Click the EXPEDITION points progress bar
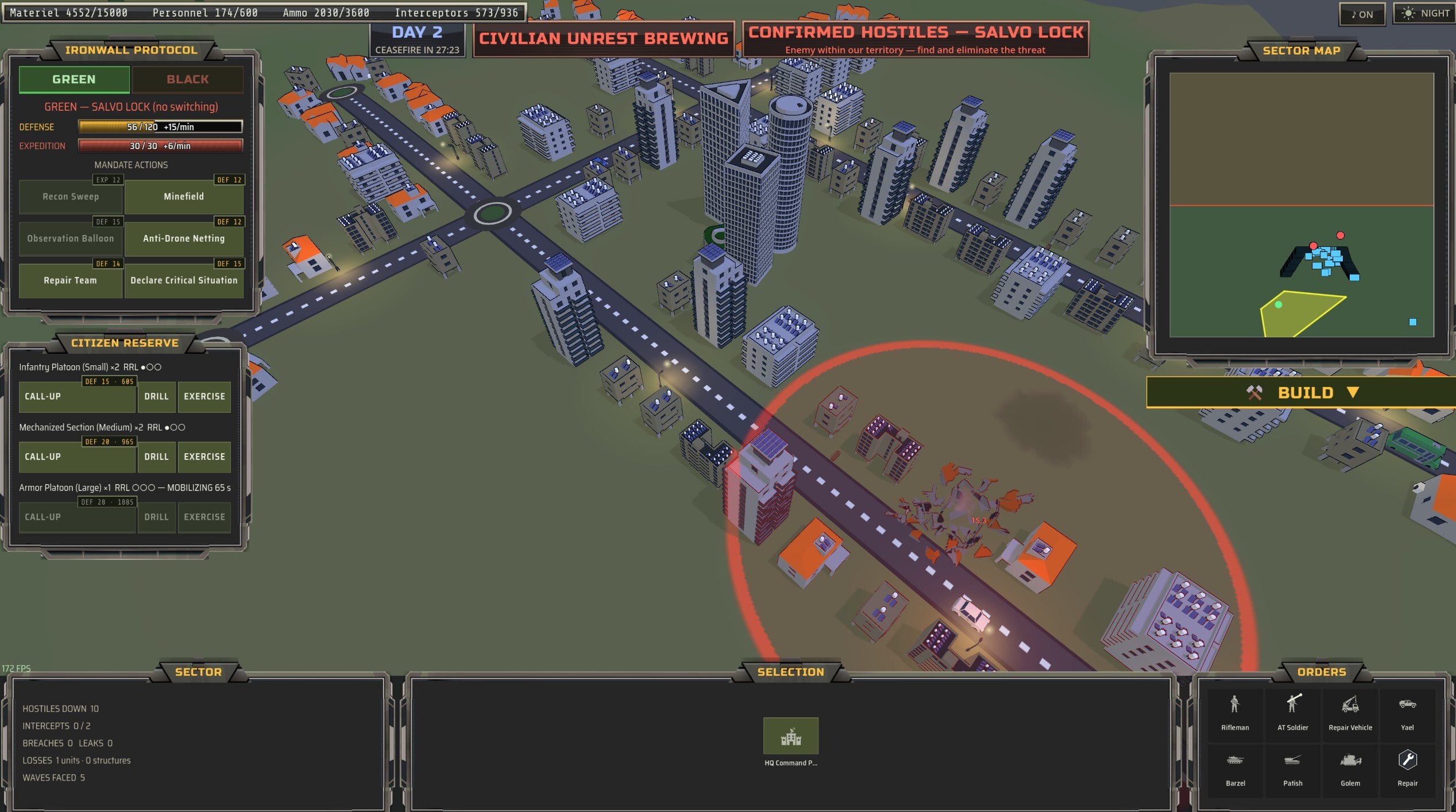Image resolution: width=1456 pixels, height=812 pixels. point(160,146)
